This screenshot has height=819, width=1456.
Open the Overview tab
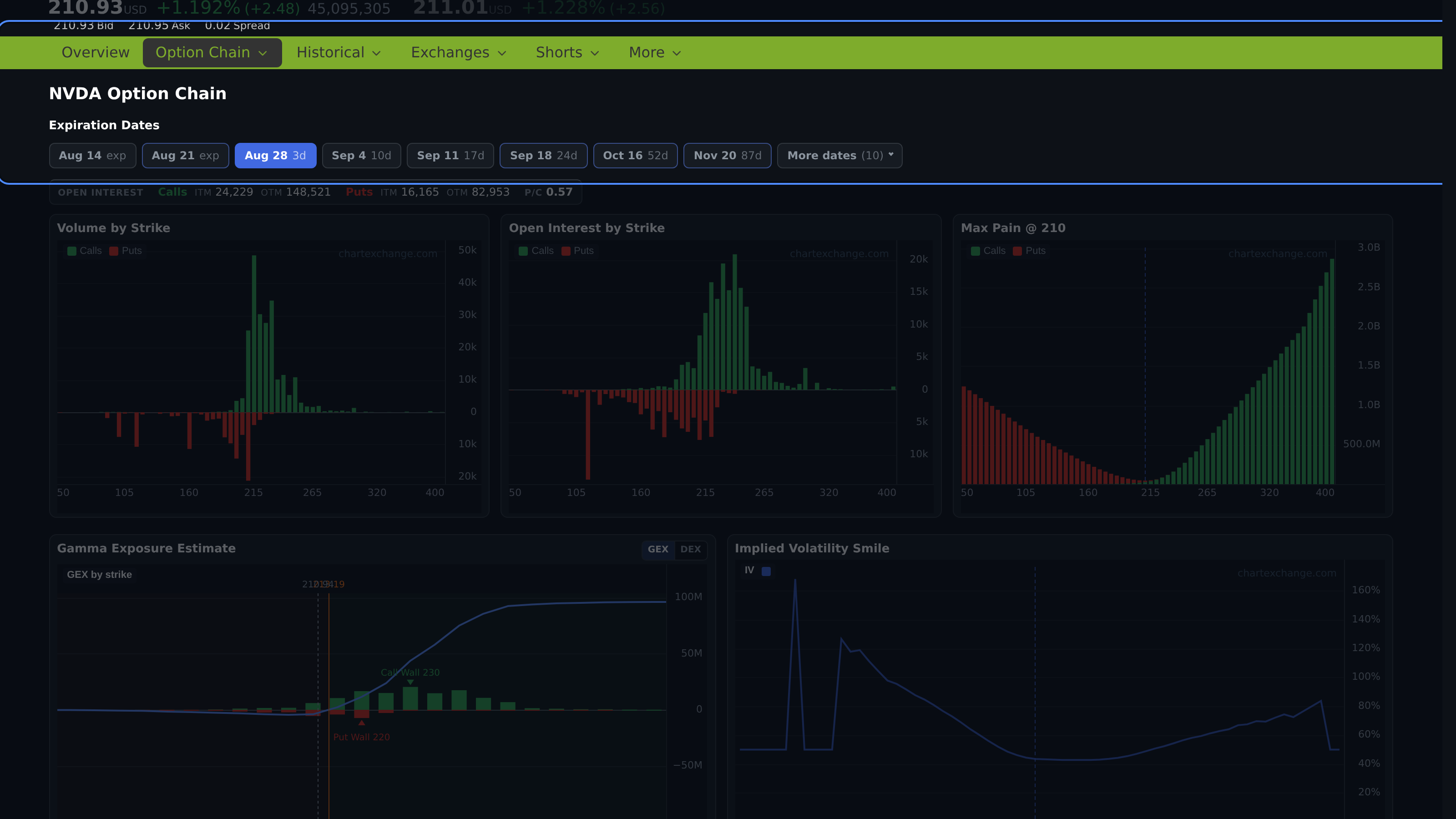[x=96, y=53]
